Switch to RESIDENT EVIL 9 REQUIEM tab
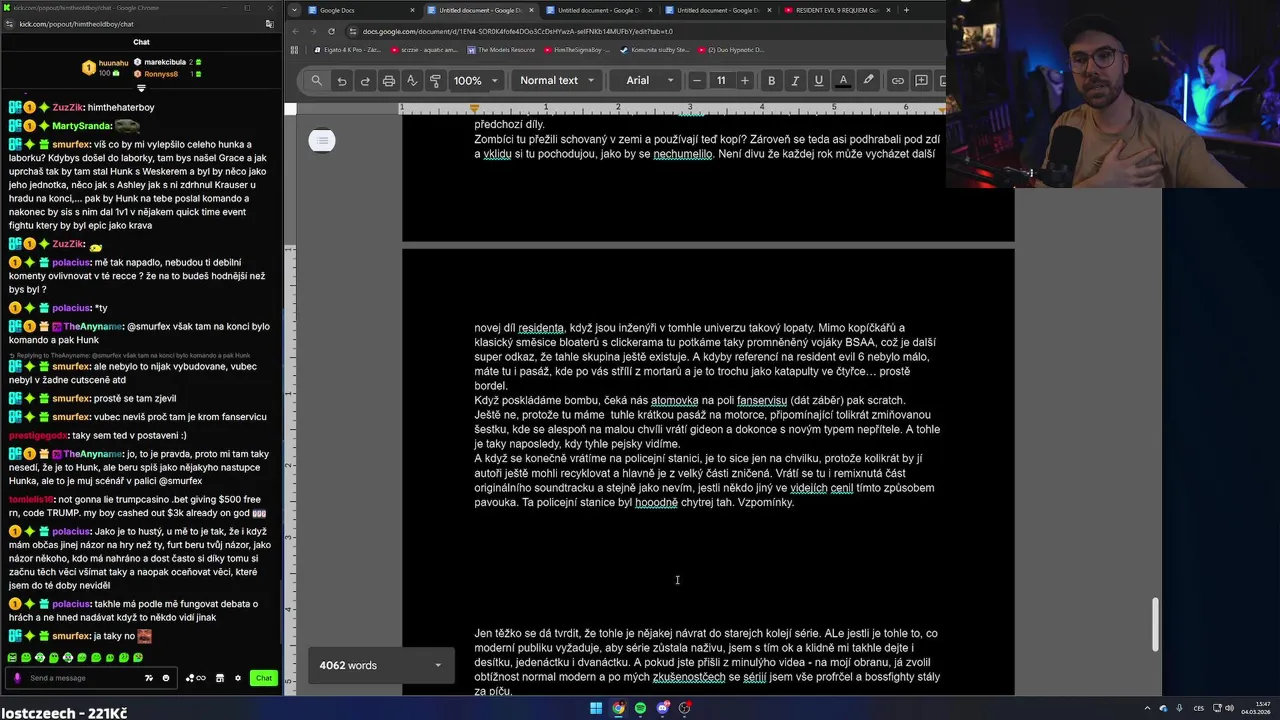This screenshot has height=720, width=1280. pyautogui.click(x=836, y=10)
